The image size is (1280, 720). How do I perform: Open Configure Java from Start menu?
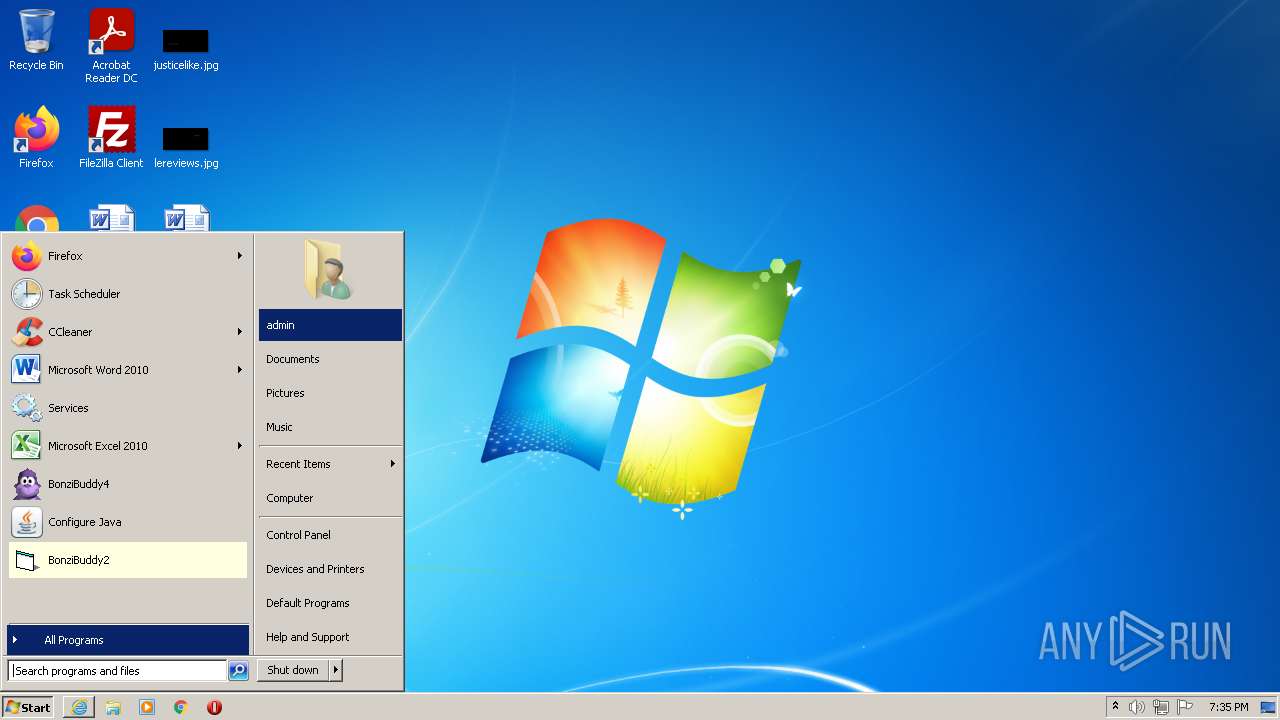pos(128,522)
